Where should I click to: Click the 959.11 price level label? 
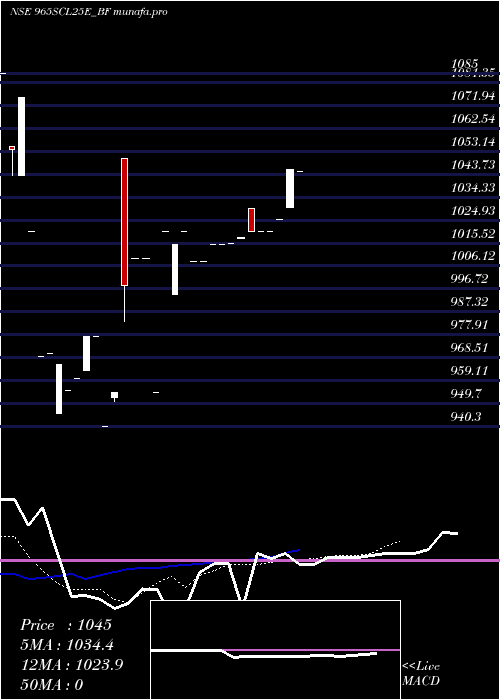(470, 371)
